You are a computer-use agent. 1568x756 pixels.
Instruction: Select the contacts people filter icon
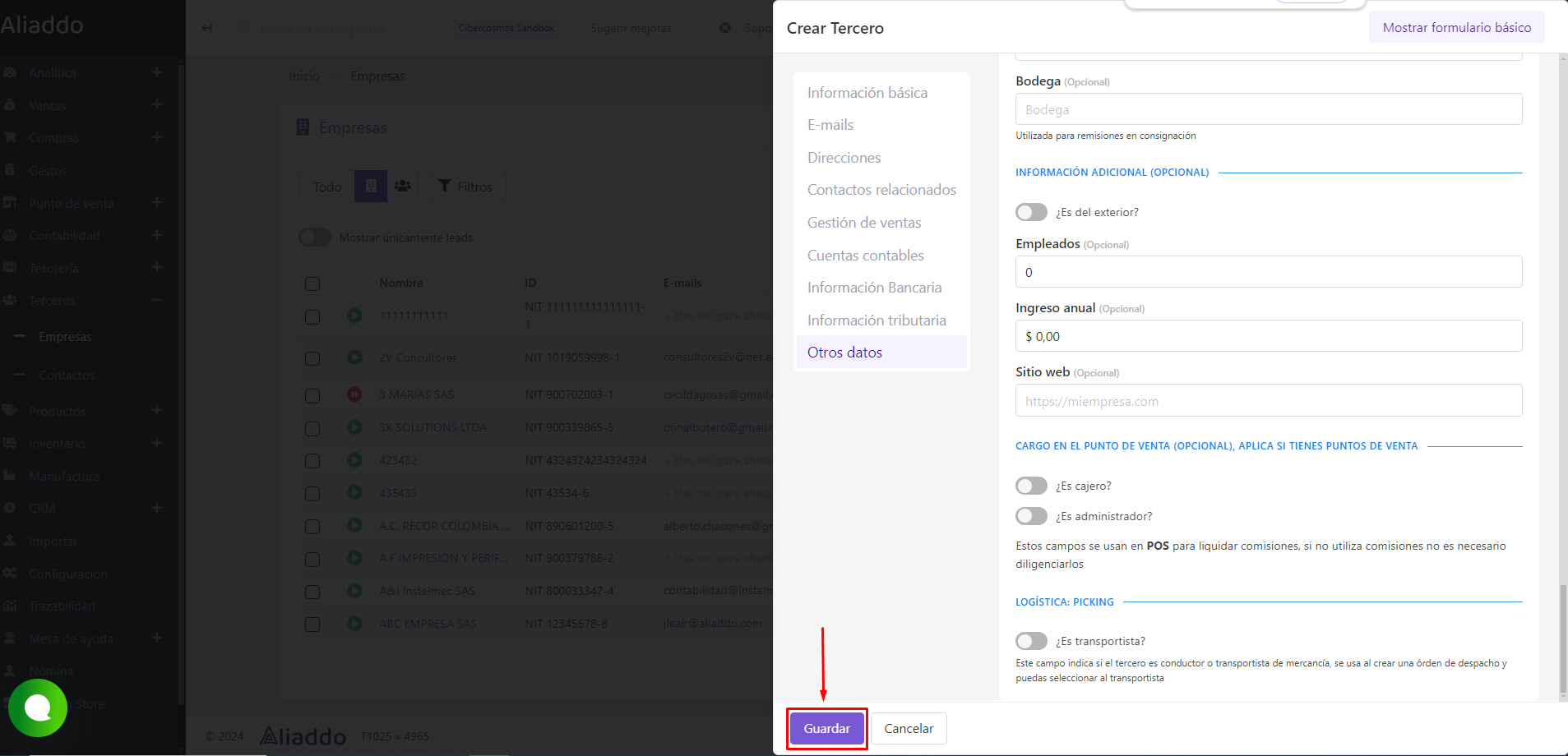pos(403,187)
